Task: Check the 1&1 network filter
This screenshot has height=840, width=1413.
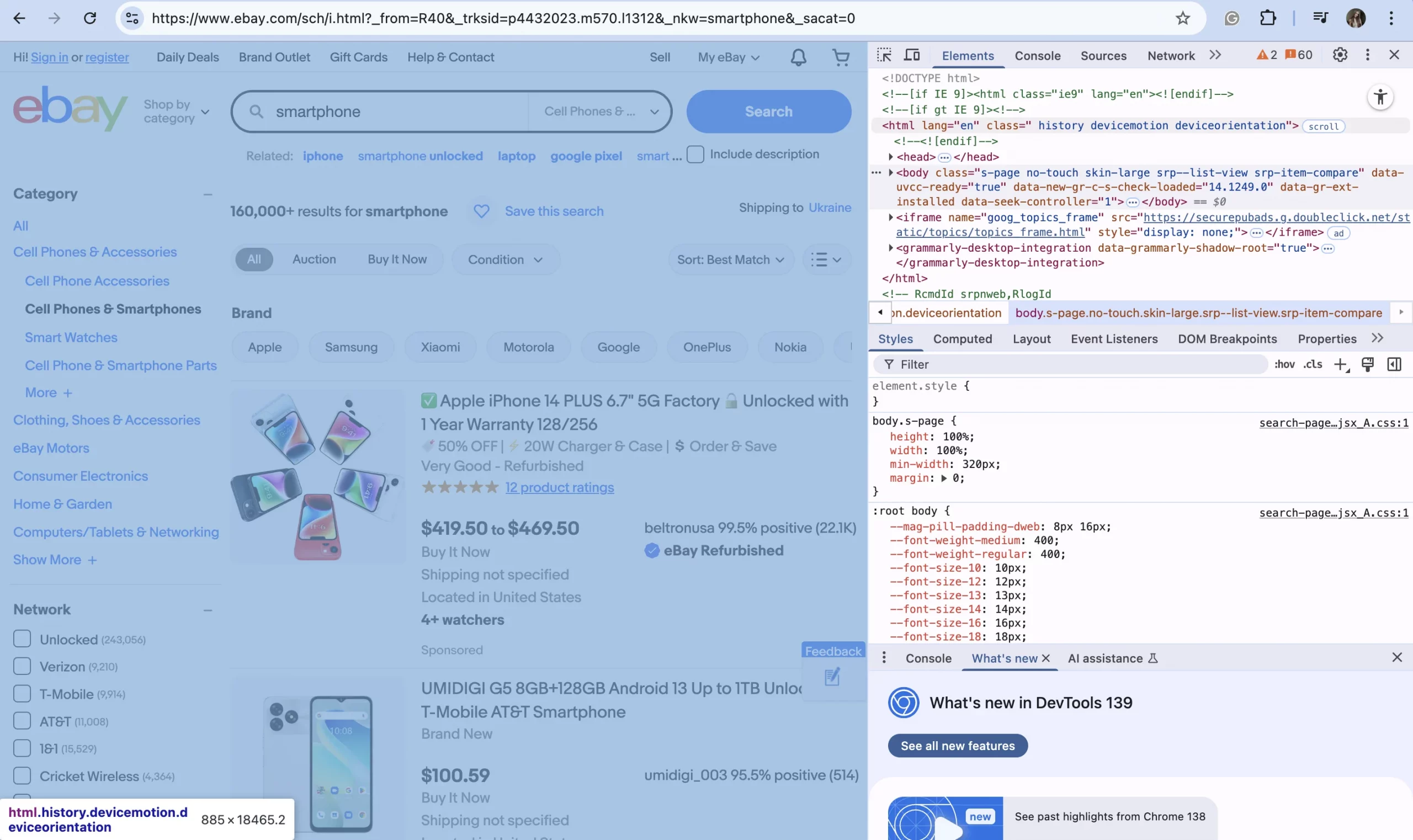Action: (22, 748)
